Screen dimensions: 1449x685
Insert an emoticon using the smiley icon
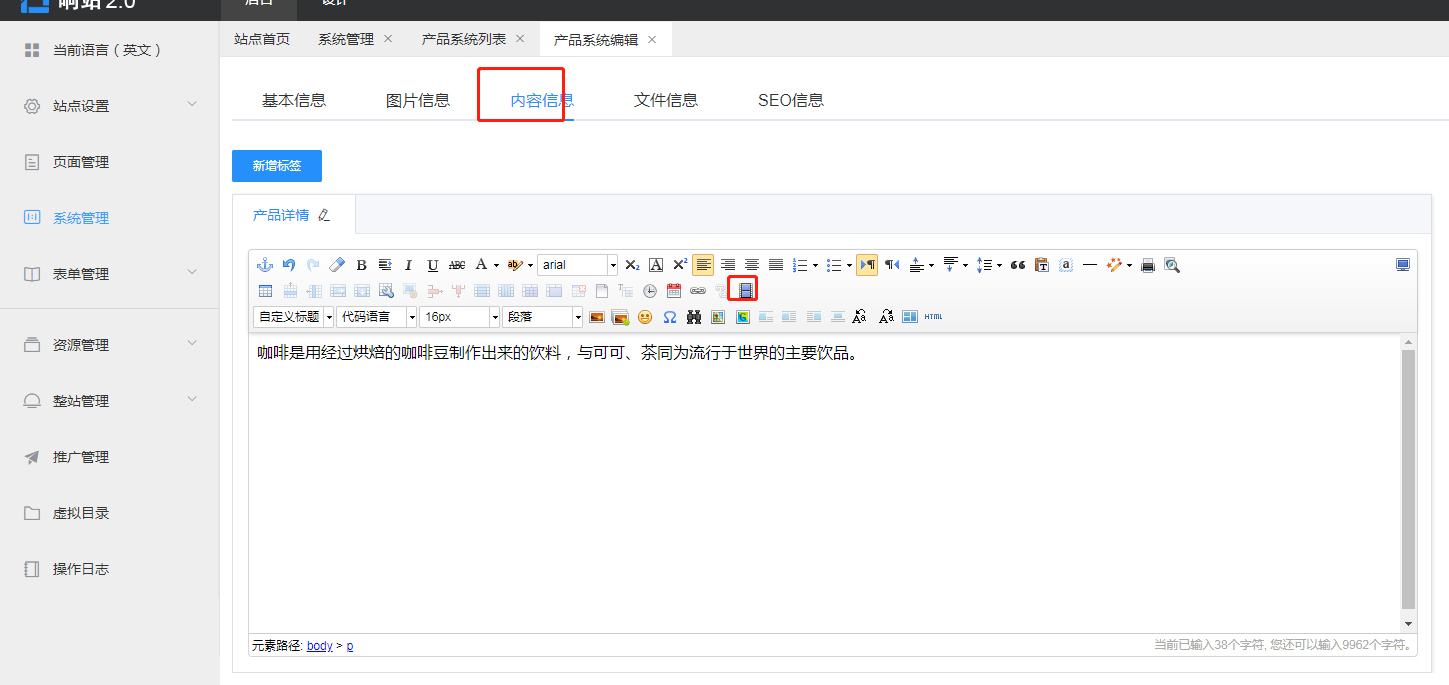645,317
